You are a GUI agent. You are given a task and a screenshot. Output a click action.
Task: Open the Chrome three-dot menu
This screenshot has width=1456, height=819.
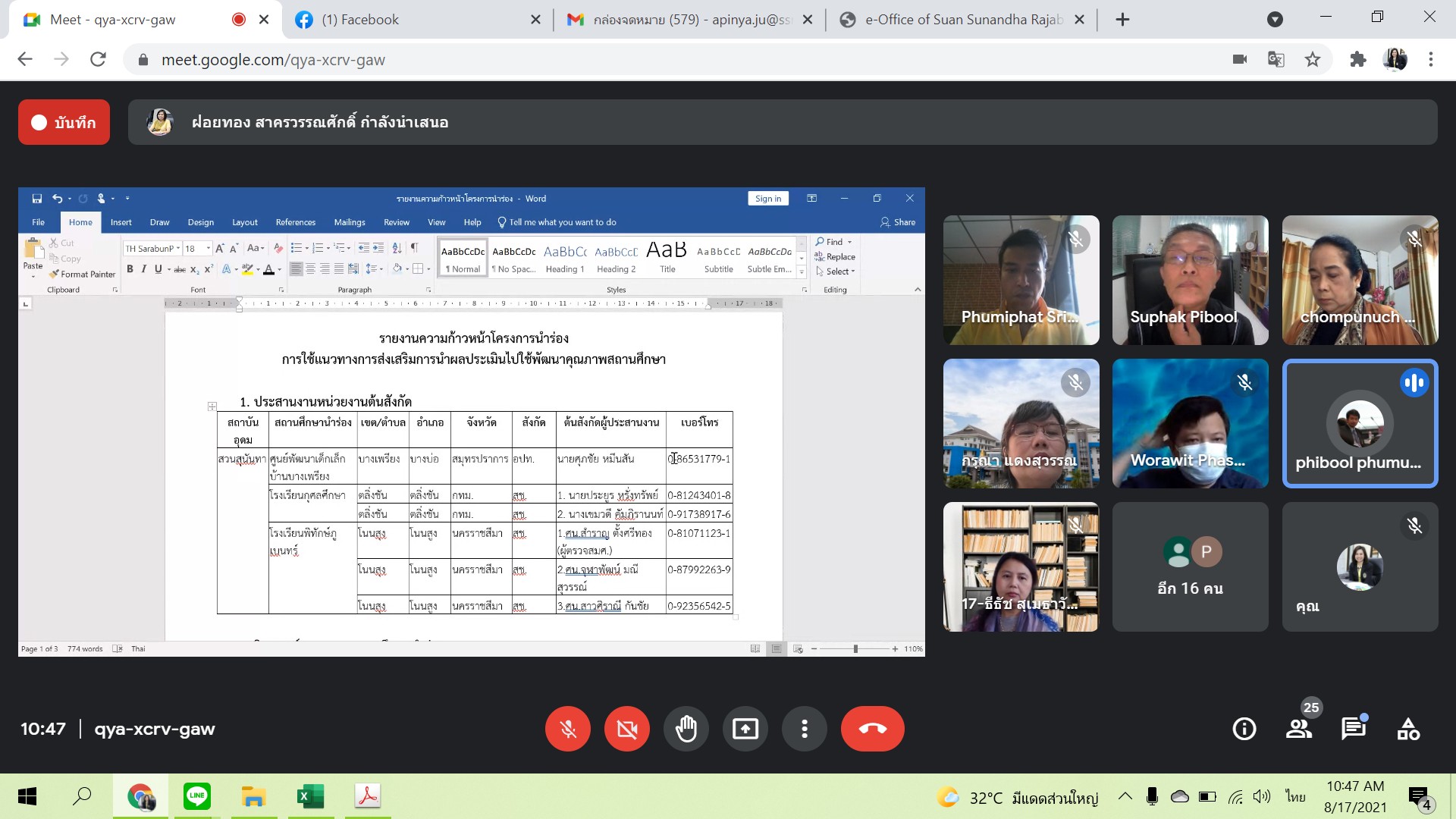pos(1430,60)
